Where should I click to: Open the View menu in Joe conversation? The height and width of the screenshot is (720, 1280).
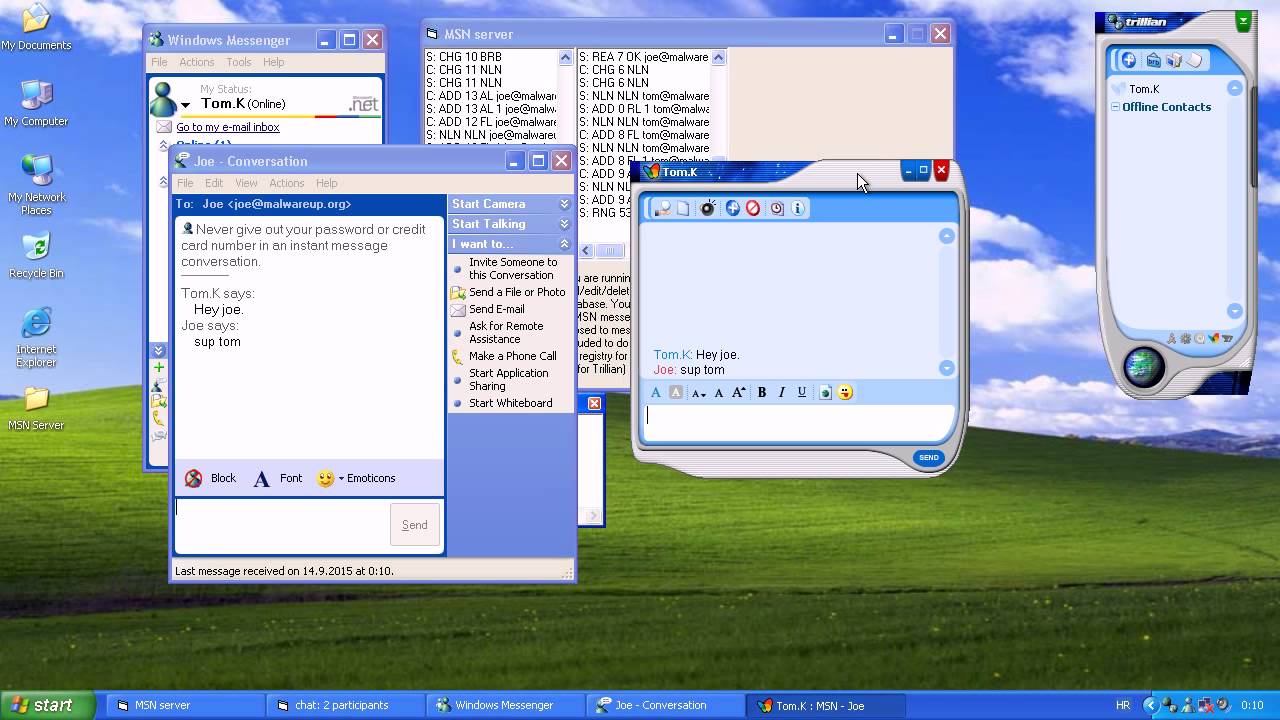246,183
